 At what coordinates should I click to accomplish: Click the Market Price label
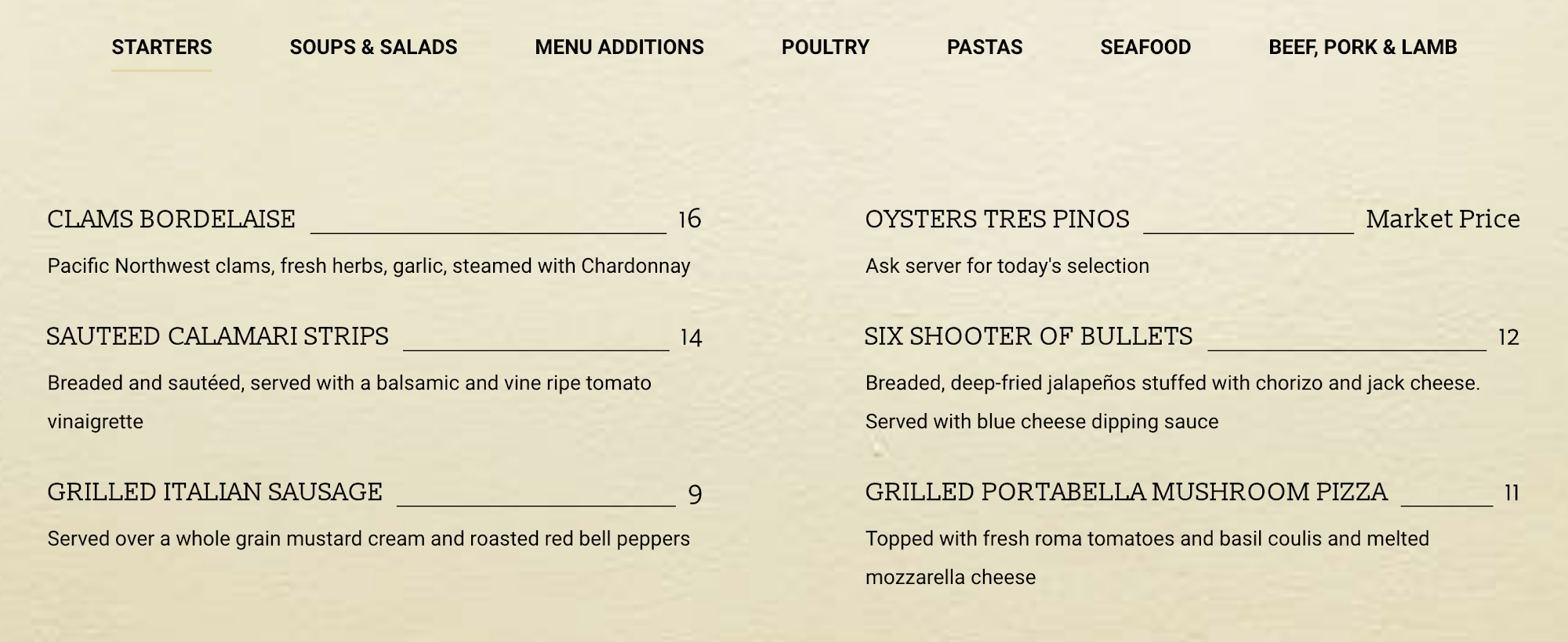1443,219
